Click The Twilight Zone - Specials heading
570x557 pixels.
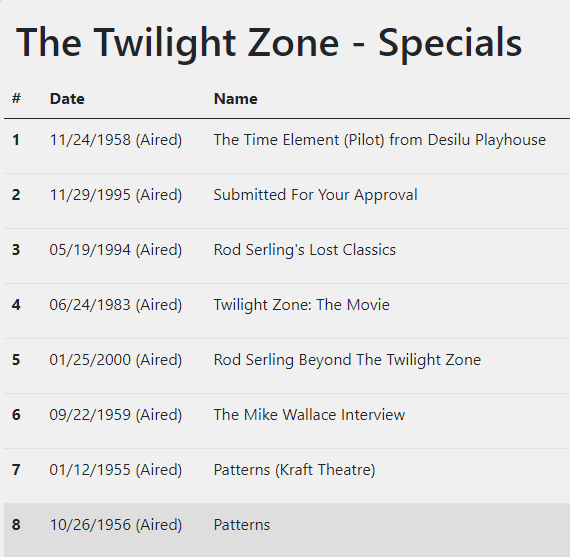269,44
